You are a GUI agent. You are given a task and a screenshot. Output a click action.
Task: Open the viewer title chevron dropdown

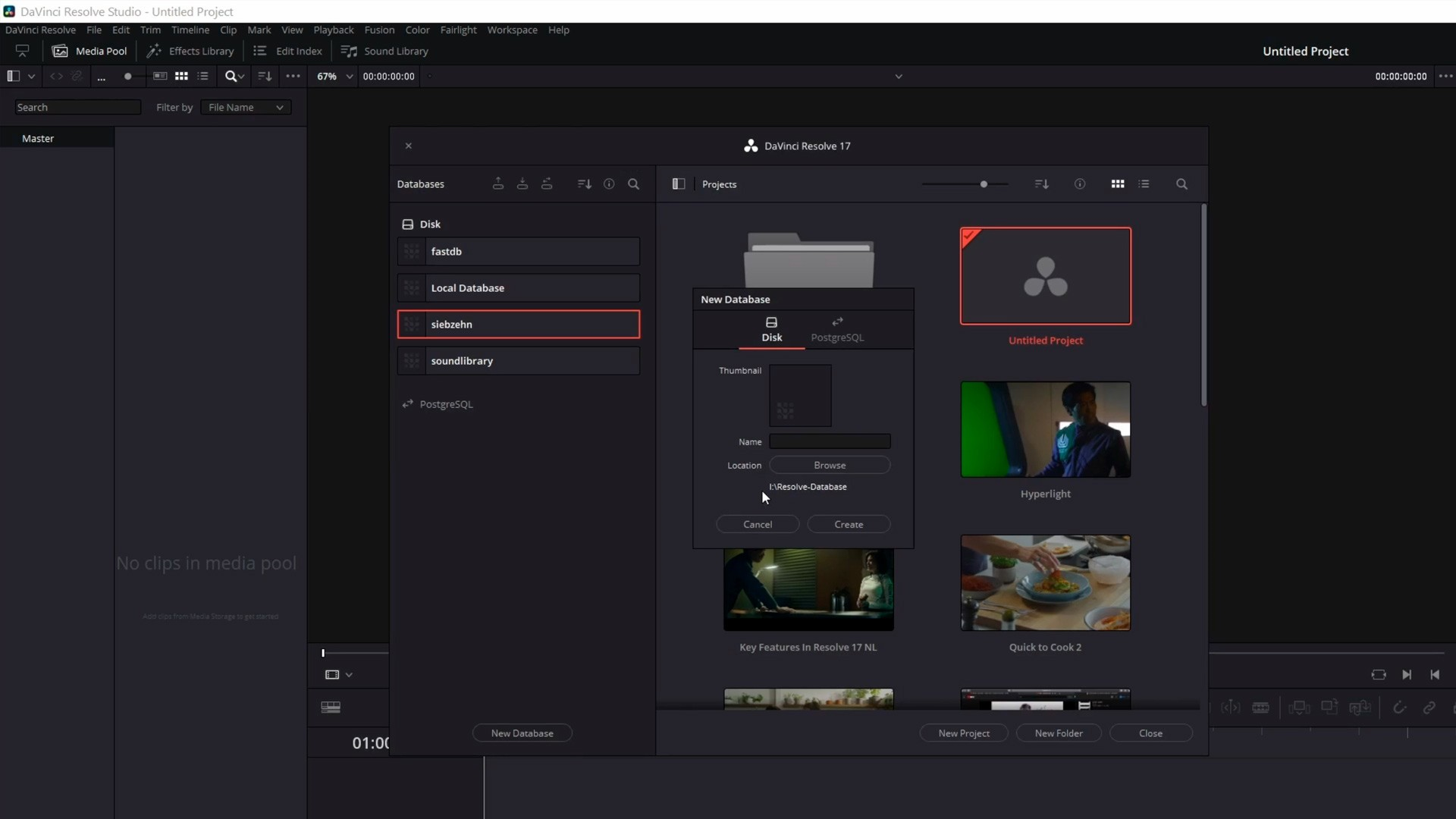pos(899,76)
